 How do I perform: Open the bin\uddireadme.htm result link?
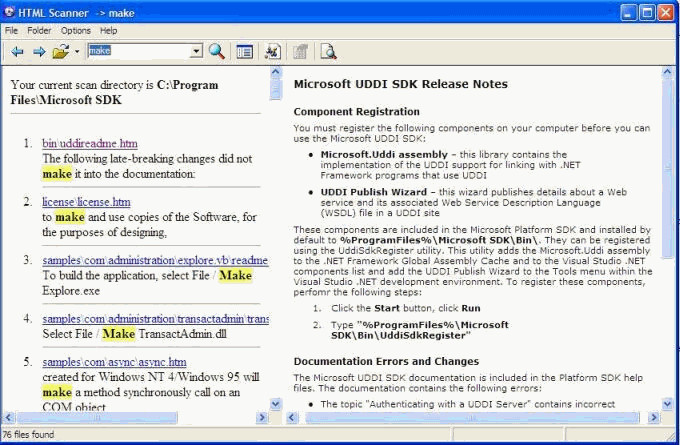(x=90, y=143)
